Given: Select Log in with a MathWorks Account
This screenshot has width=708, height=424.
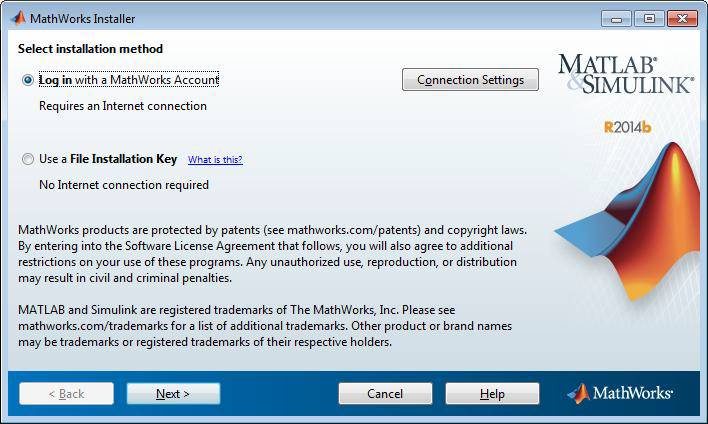Looking at the screenshot, I should coord(27,80).
